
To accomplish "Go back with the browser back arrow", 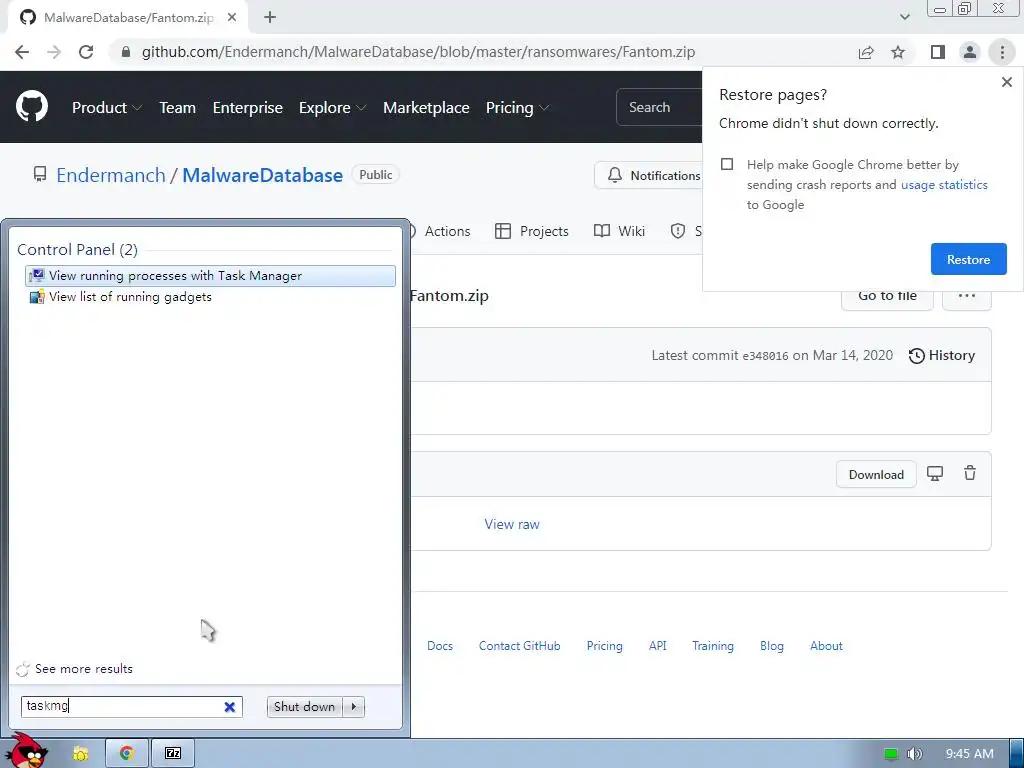I will pos(22,52).
